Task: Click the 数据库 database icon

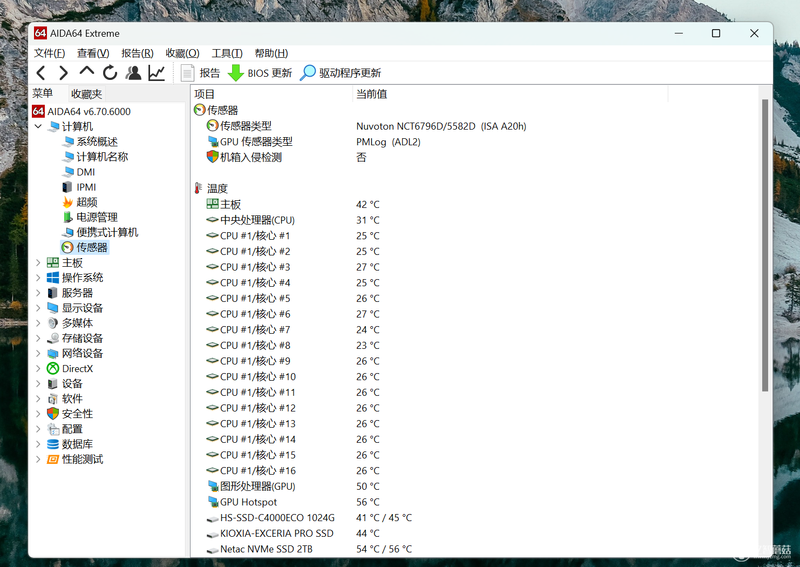Action: coord(53,444)
